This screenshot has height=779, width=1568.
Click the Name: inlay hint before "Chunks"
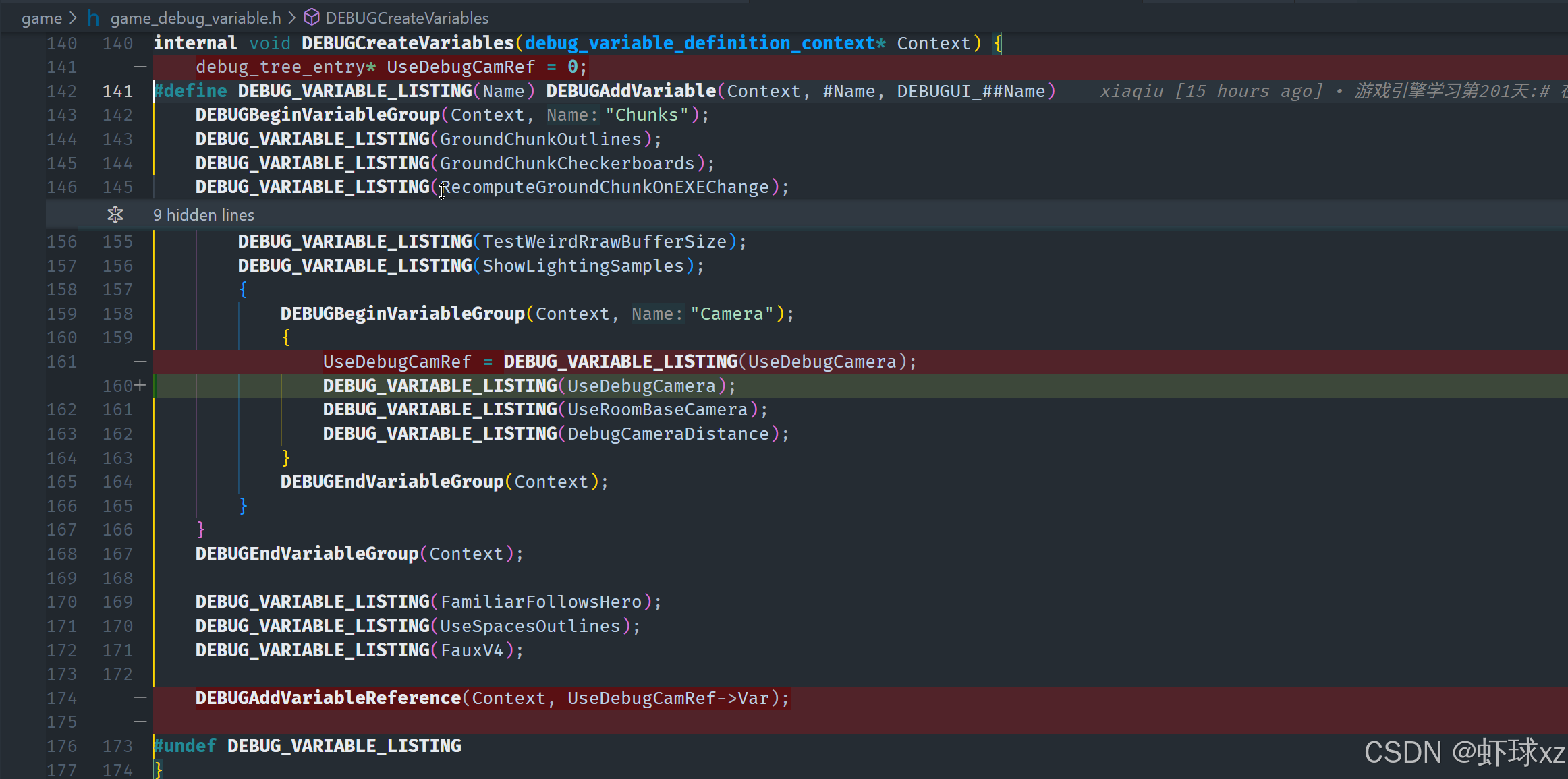(x=571, y=115)
